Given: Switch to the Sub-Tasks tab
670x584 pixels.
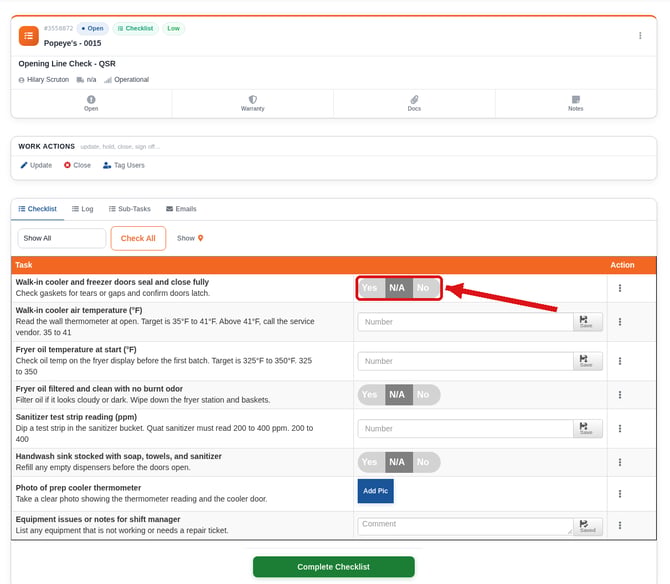Looking at the screenshot, I should [129, 209].
